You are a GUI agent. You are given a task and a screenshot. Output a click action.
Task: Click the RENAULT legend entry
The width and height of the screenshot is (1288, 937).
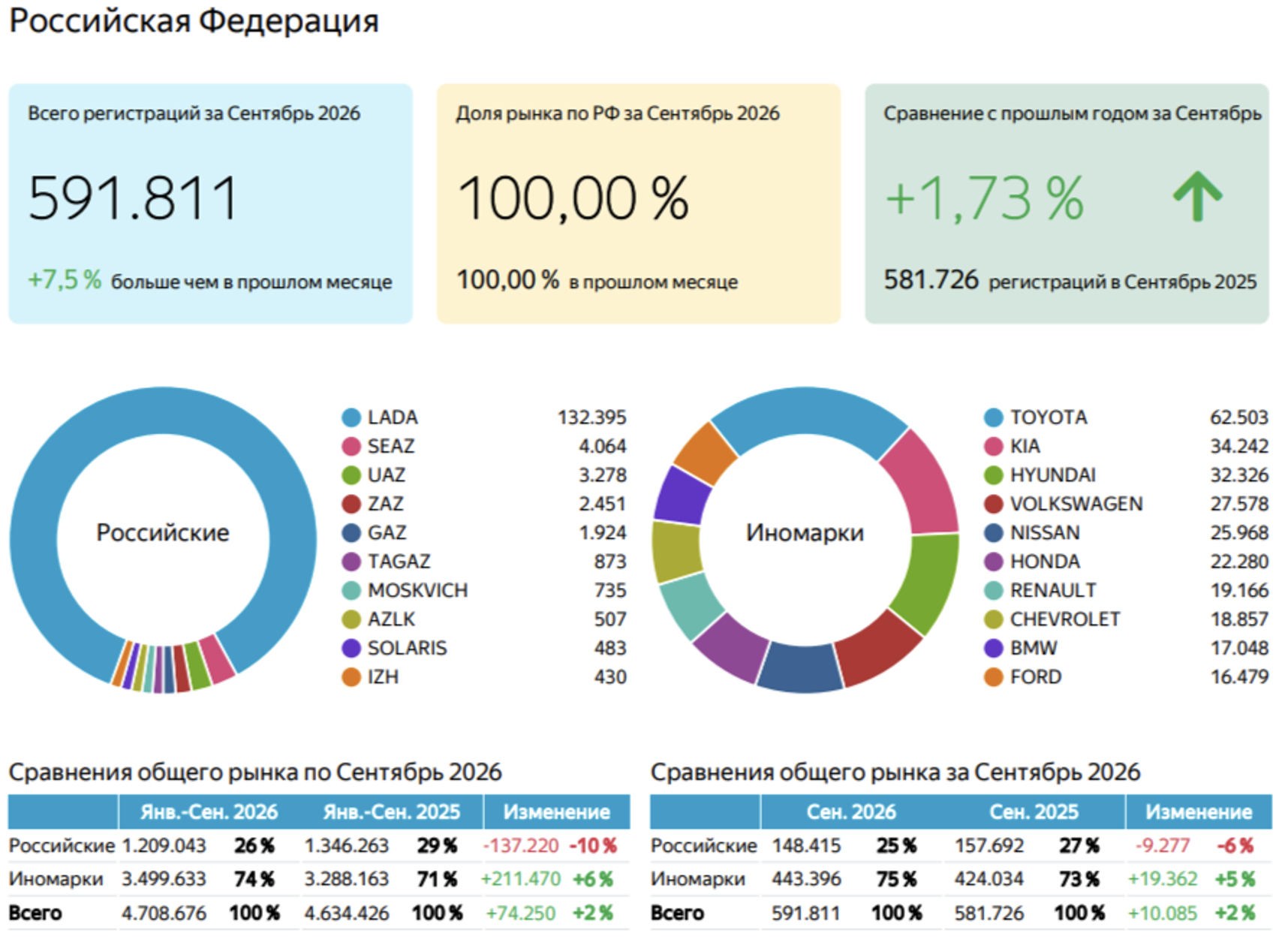click(x=1127, y=590)
